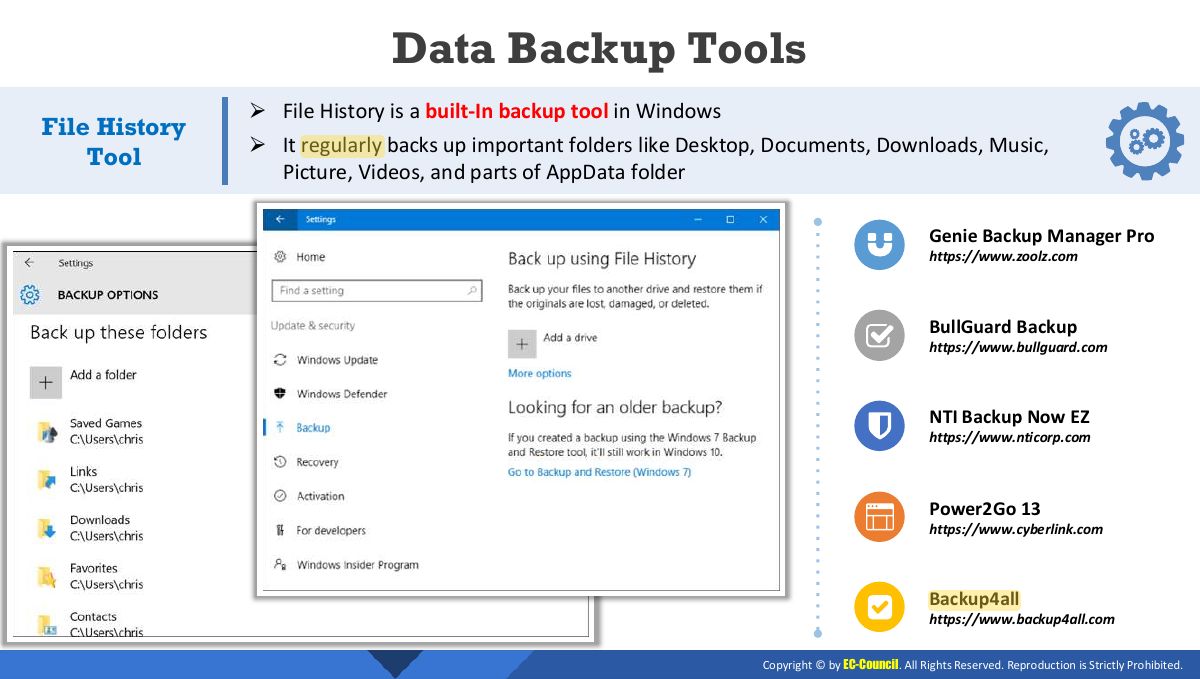This screenshot has height=679, width=1200.
Task: Select Windows Defender in Settings sidebar
Action: point(342,394)
